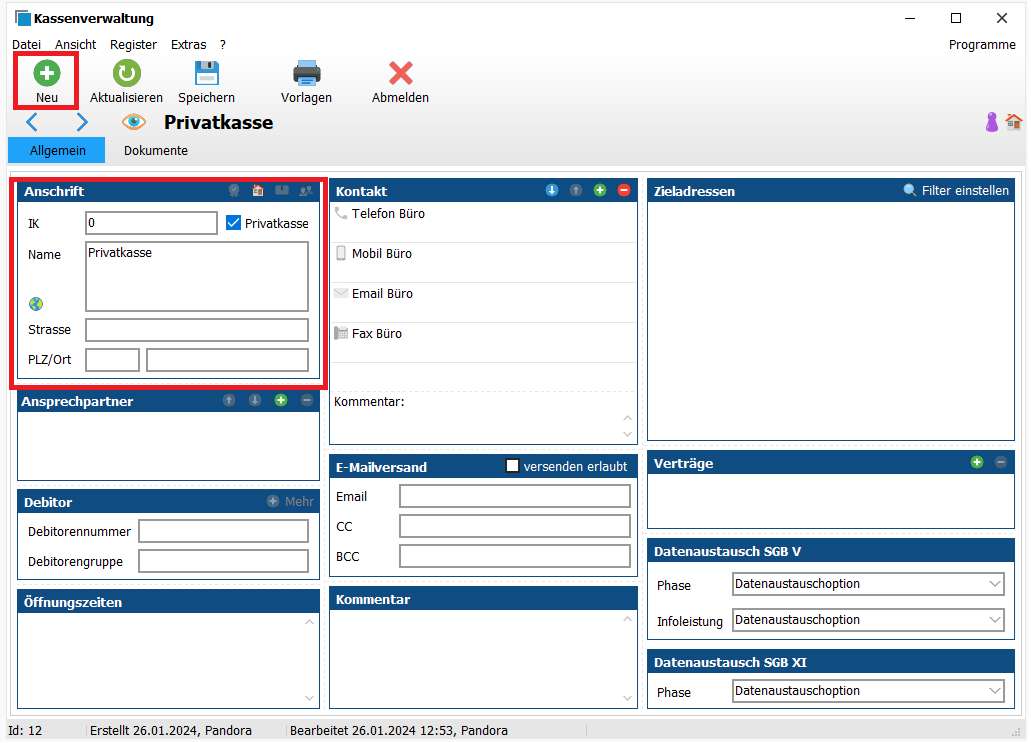The height and width of the screenshot is (743, 1031).
Task: Click scroll-down arrow in Kontakt Kommentar box
Action: pyautogui.click(x=627, y=434)
